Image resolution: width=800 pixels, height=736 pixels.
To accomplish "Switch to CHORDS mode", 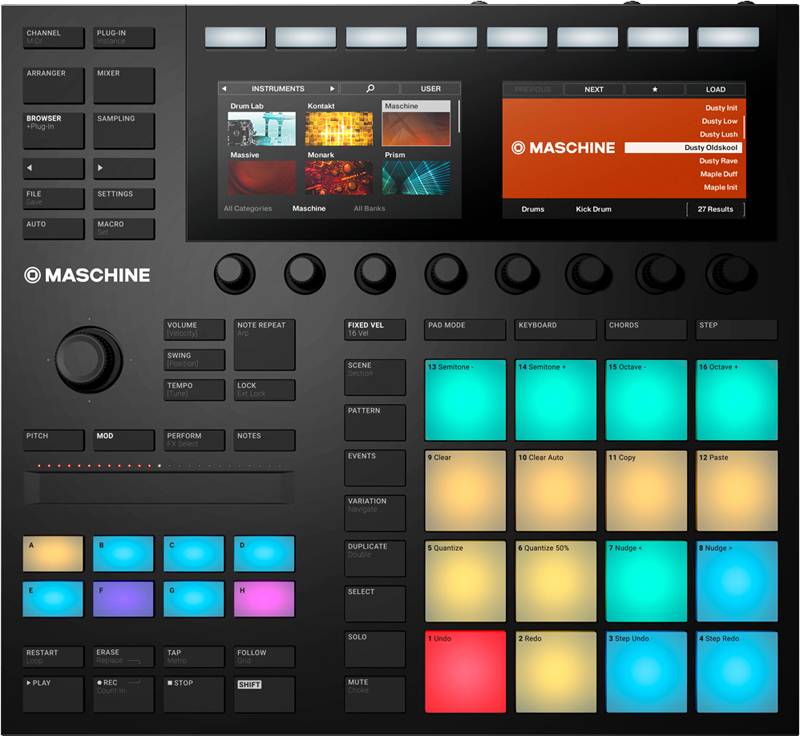I will tap(646, 329).
